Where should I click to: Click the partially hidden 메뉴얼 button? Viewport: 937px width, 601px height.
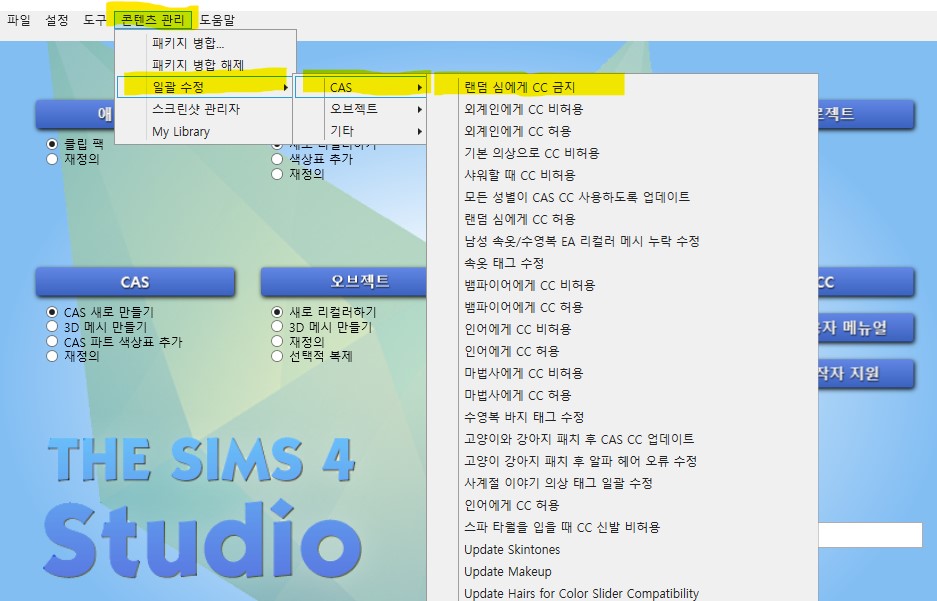[x=866, y=327]
